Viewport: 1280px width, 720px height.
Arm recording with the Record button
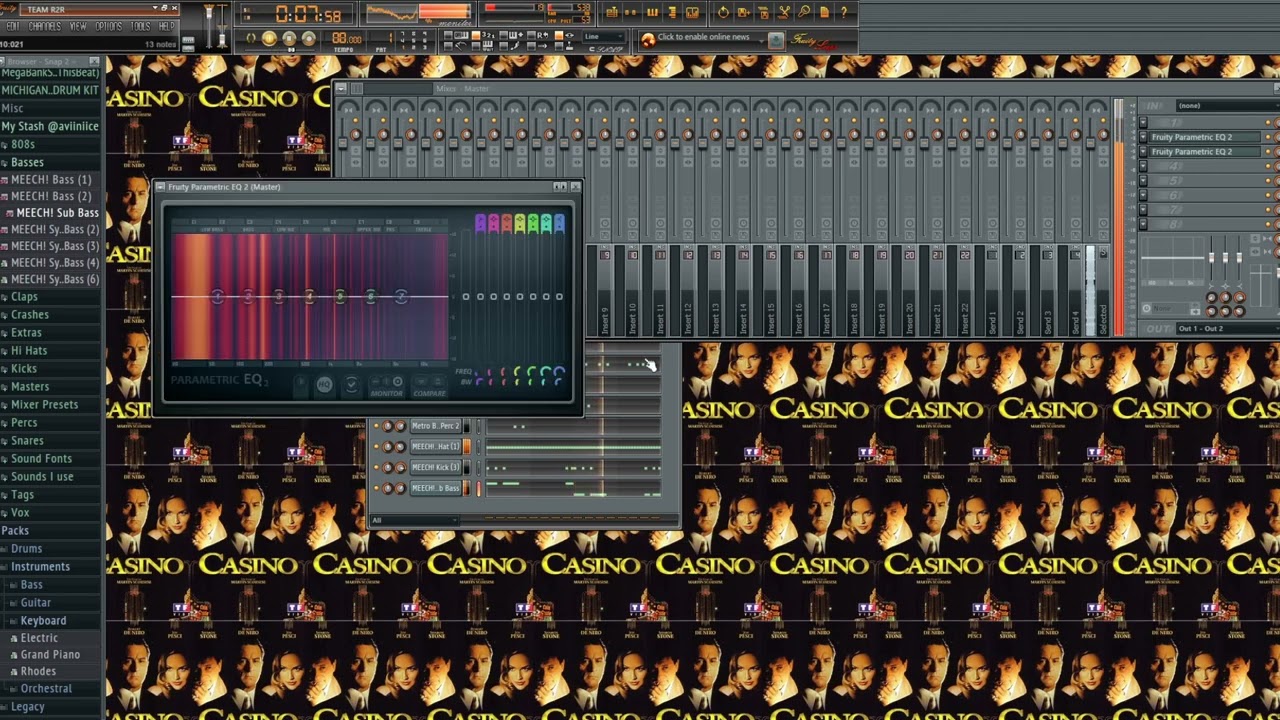point(309,39)
